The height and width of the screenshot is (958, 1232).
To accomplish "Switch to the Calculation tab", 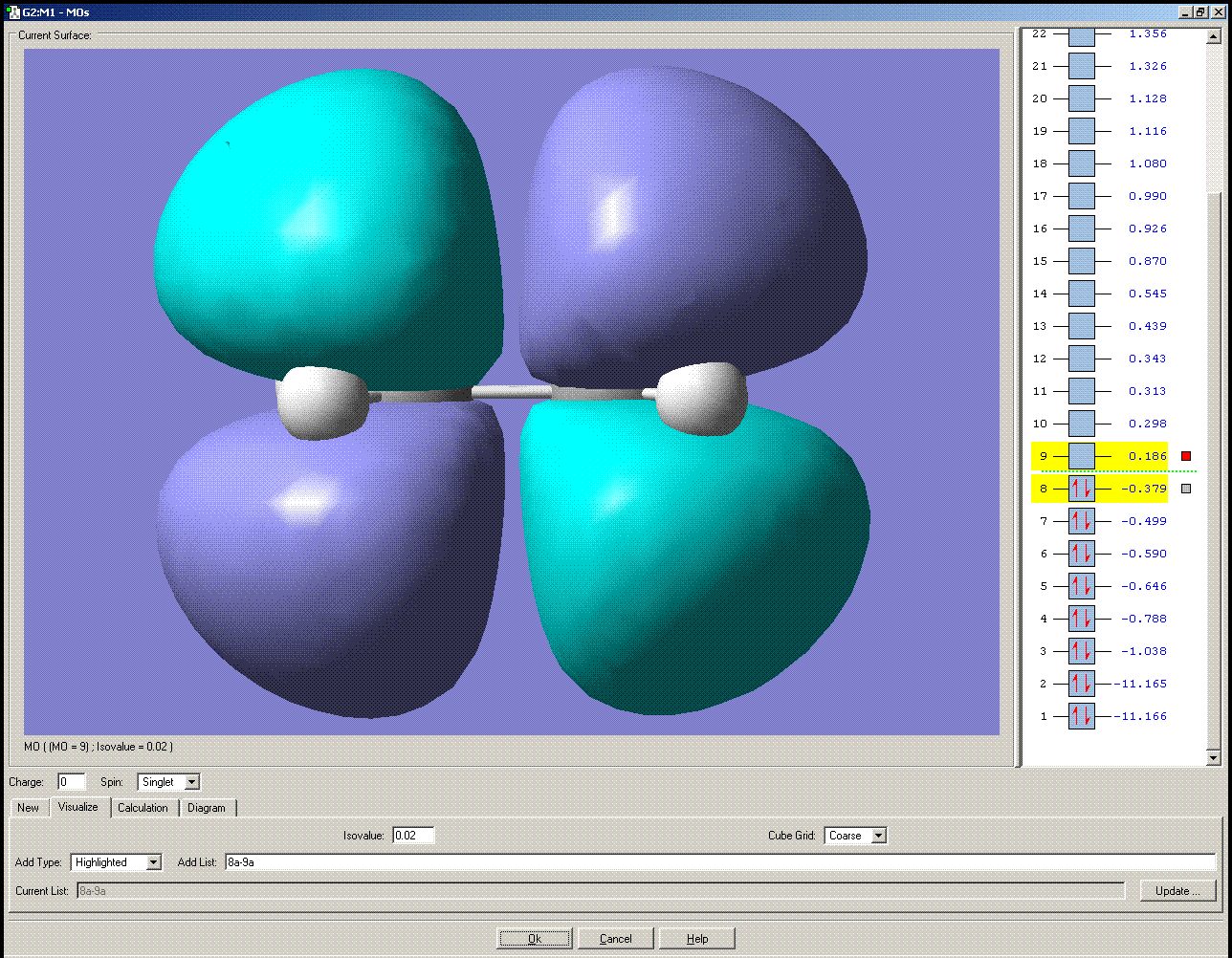I will click(143, 808).
